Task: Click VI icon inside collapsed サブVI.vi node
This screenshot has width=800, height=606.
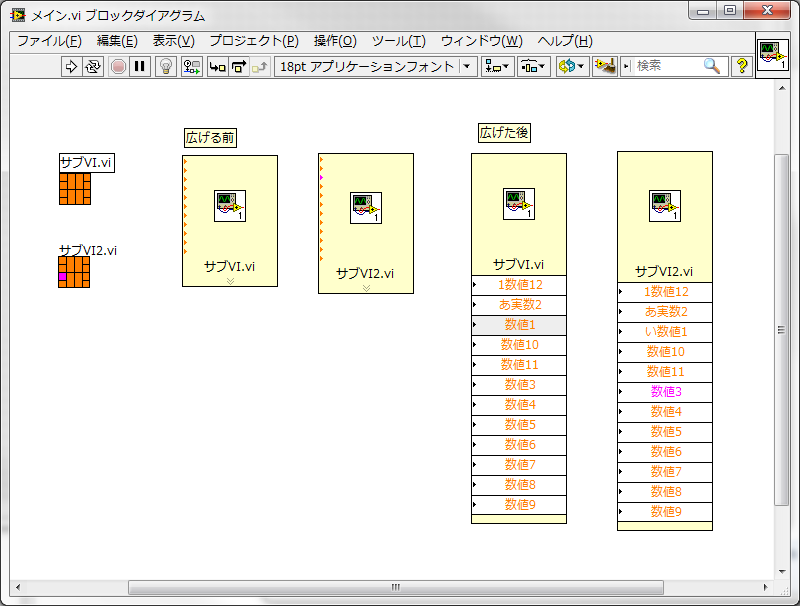Action: tap(230, 206)
